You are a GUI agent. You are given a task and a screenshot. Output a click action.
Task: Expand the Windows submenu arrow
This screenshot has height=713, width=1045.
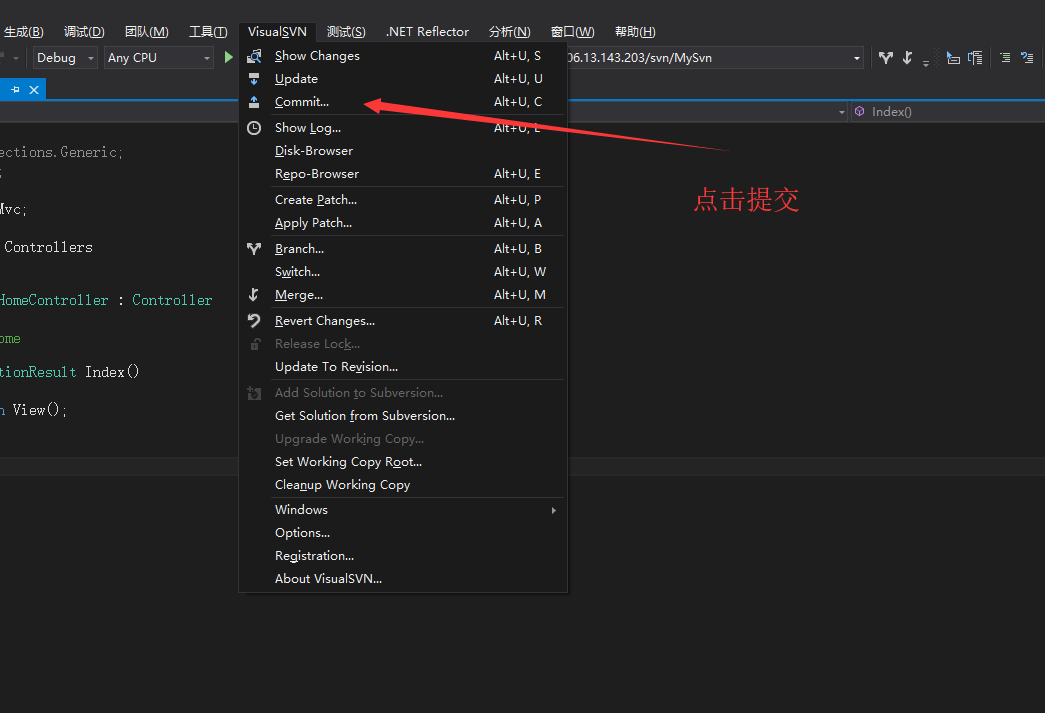pyautogui.click(x=553, y=510)
